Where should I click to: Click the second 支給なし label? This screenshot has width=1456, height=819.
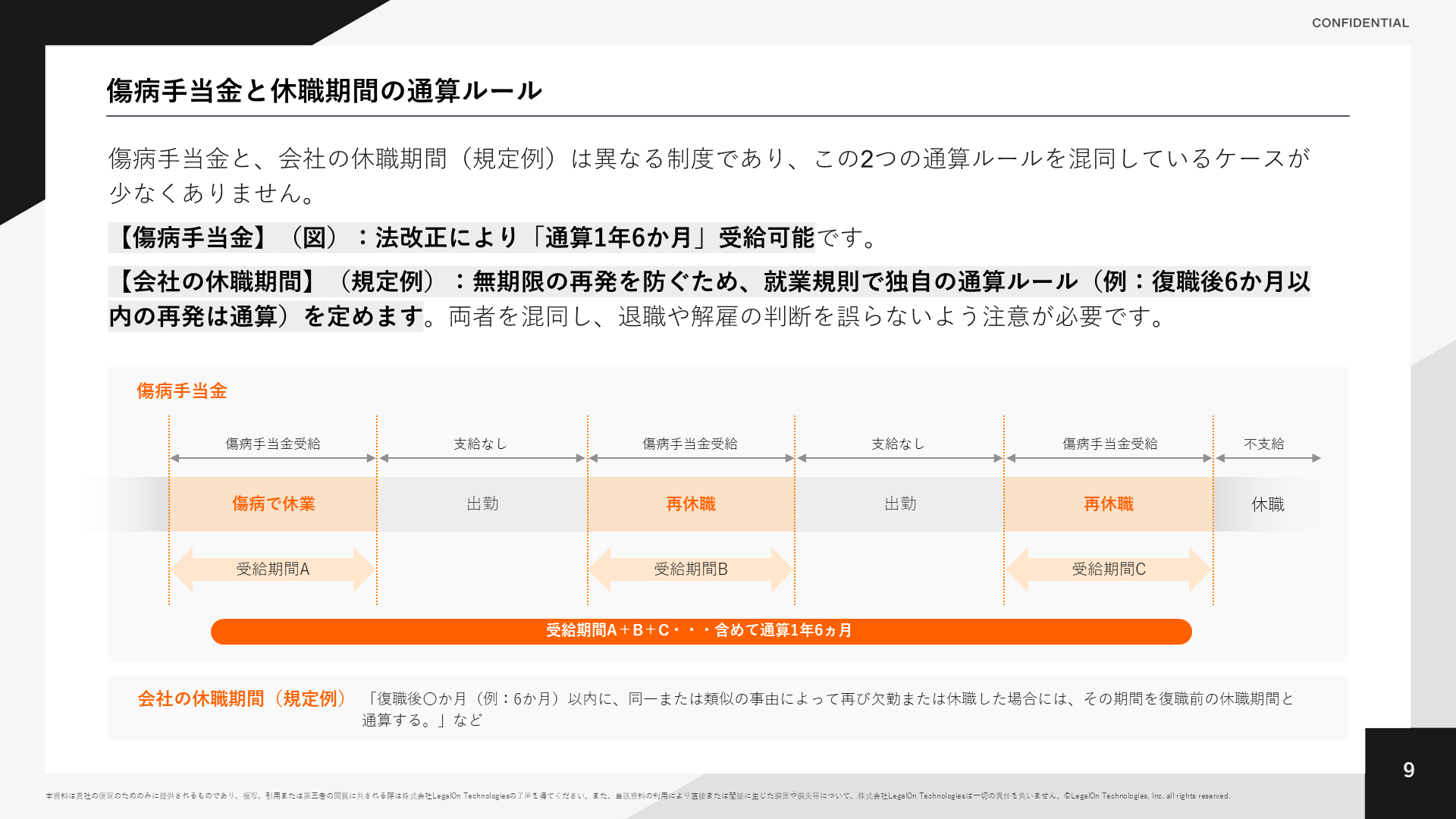[898, 444]
